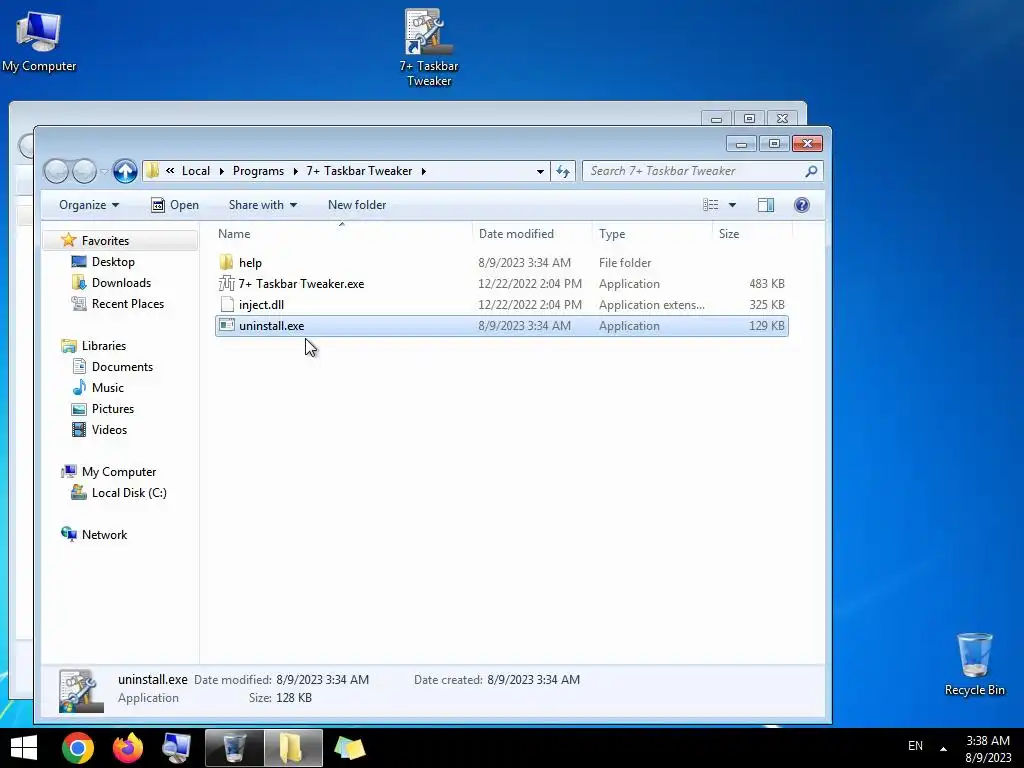Expand the view options dropdown arrow
Viewport: 1024px width, 768px height.
(x=732, y=205)
